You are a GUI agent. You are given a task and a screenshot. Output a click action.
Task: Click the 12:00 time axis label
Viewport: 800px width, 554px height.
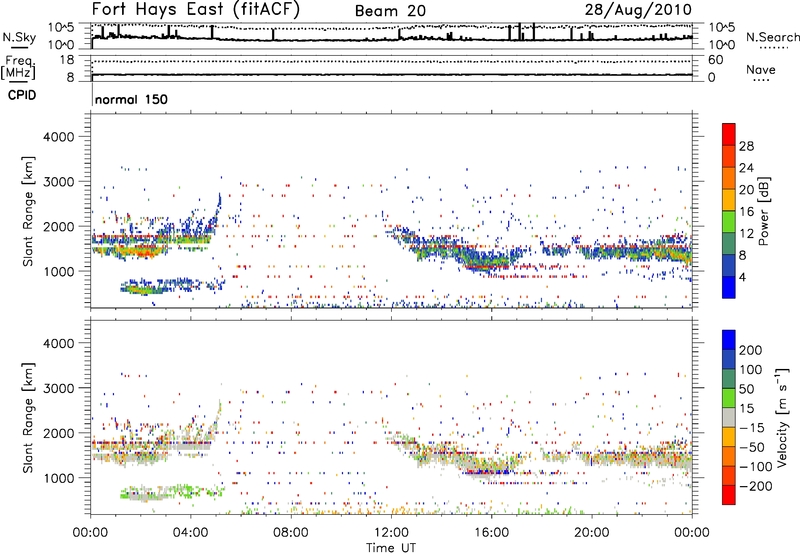click(391, 533)
